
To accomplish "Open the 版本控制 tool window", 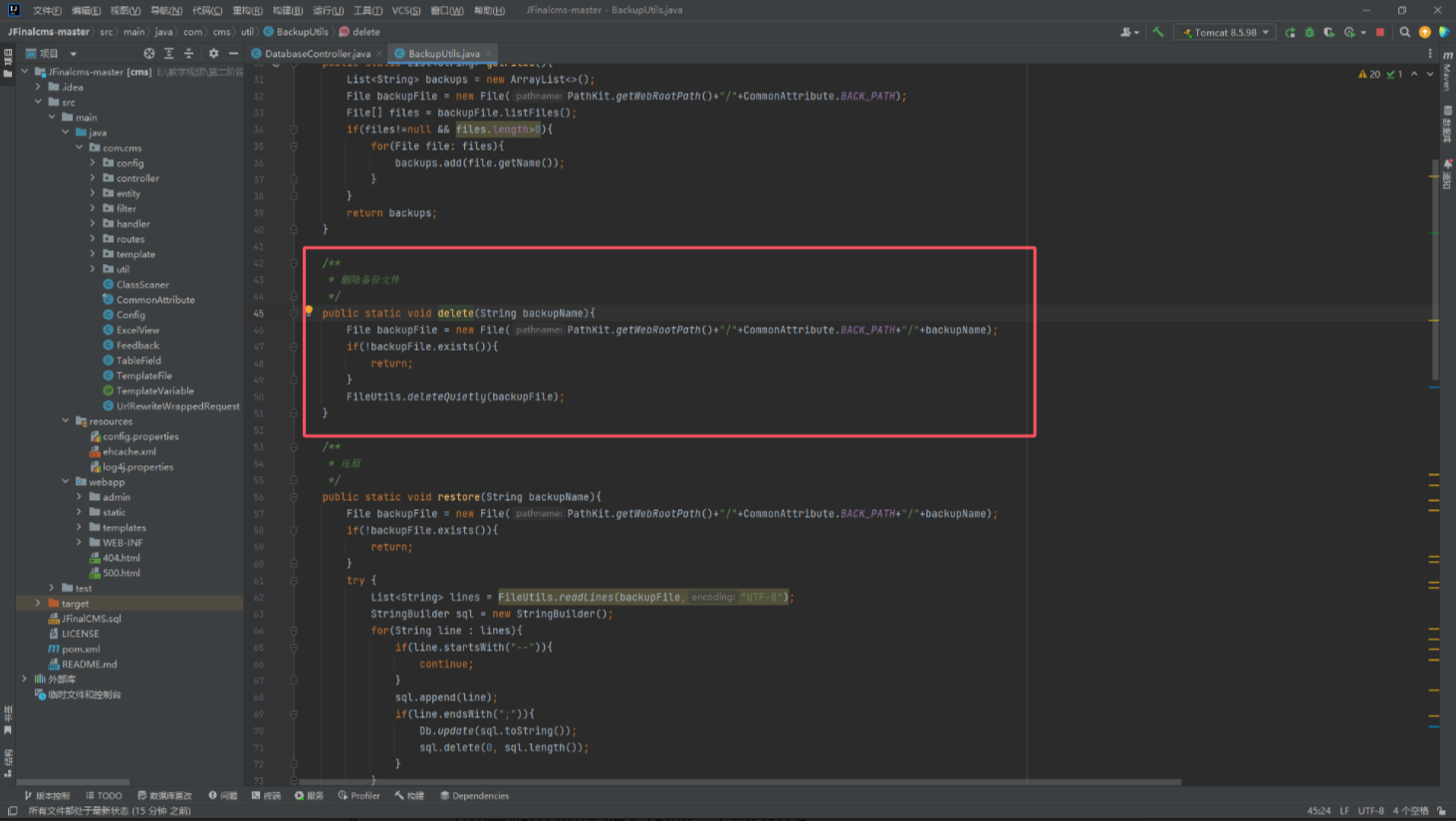I will pos(47,796).
